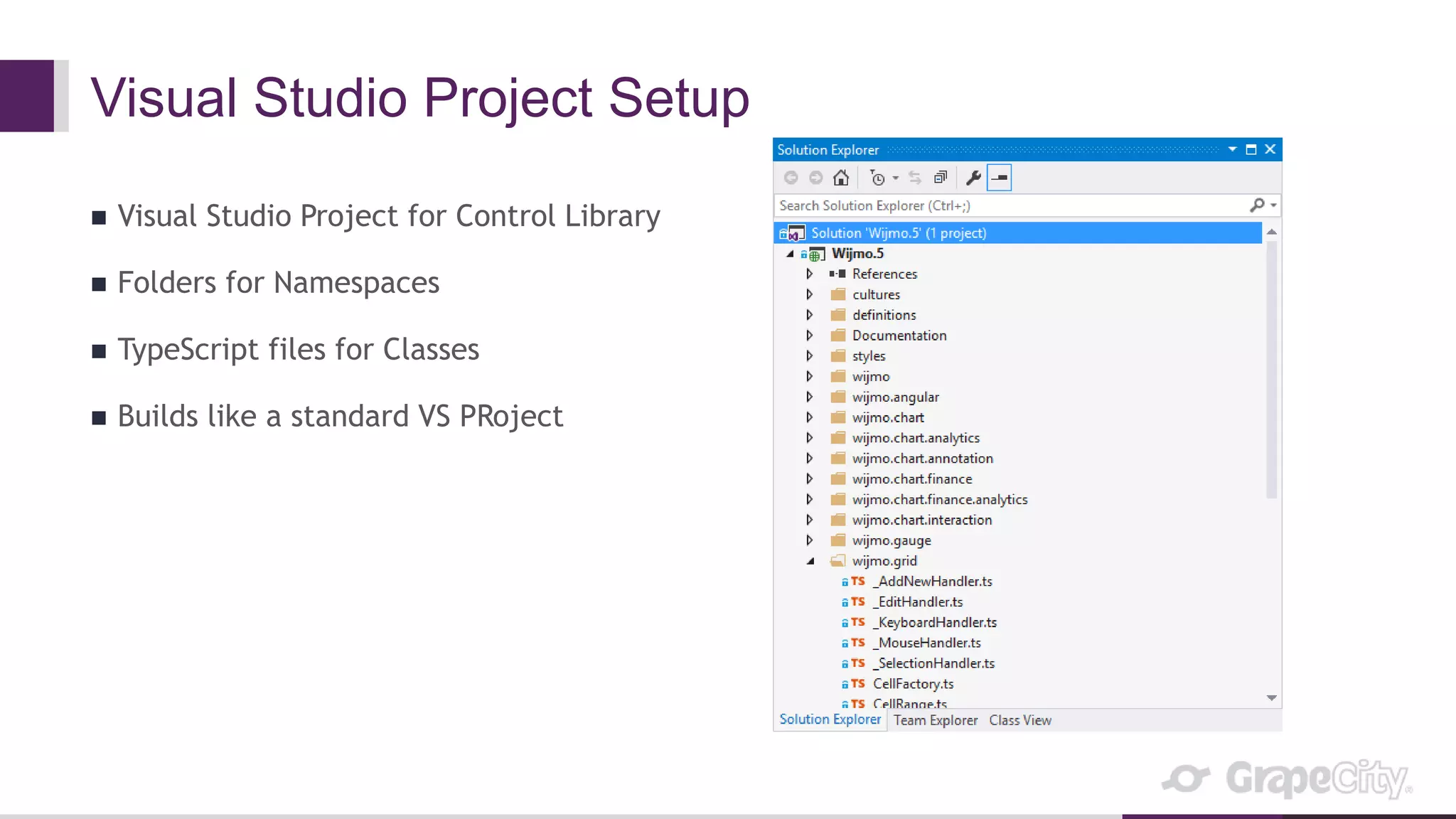The height and width of the screenshot is (819, 1456).
Task: Expand the wijmo.chart.finance.analytics folder
Action: click(x=809, y=499)
